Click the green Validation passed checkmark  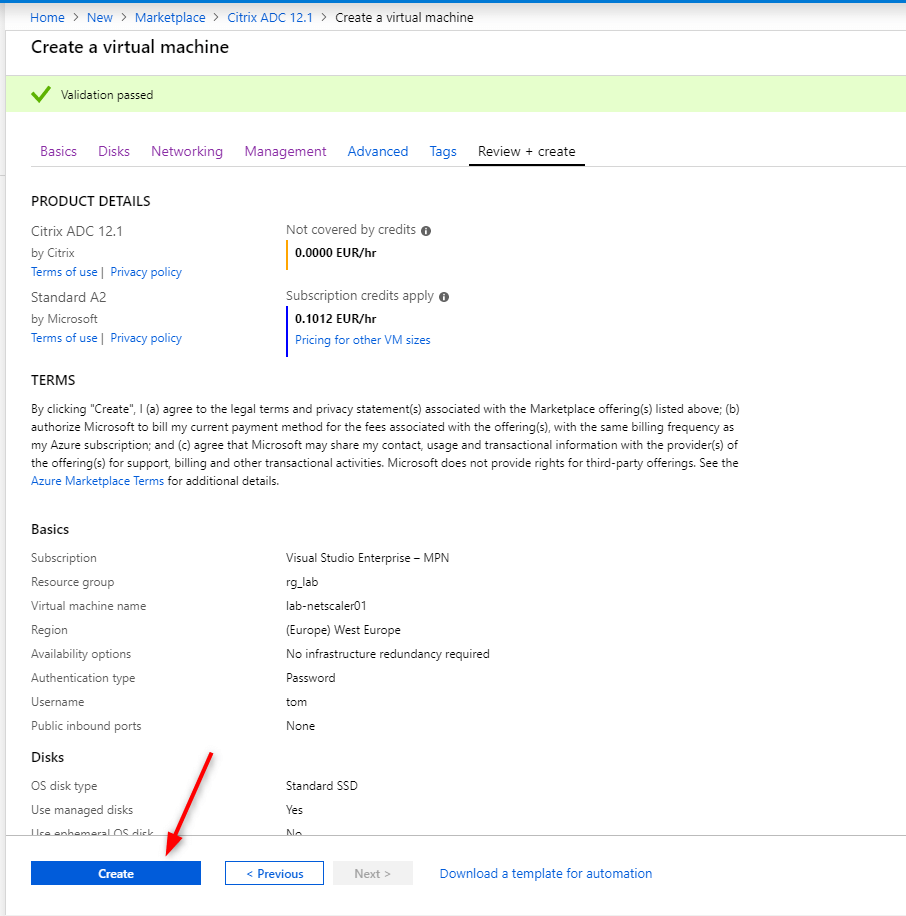point(41,94)
